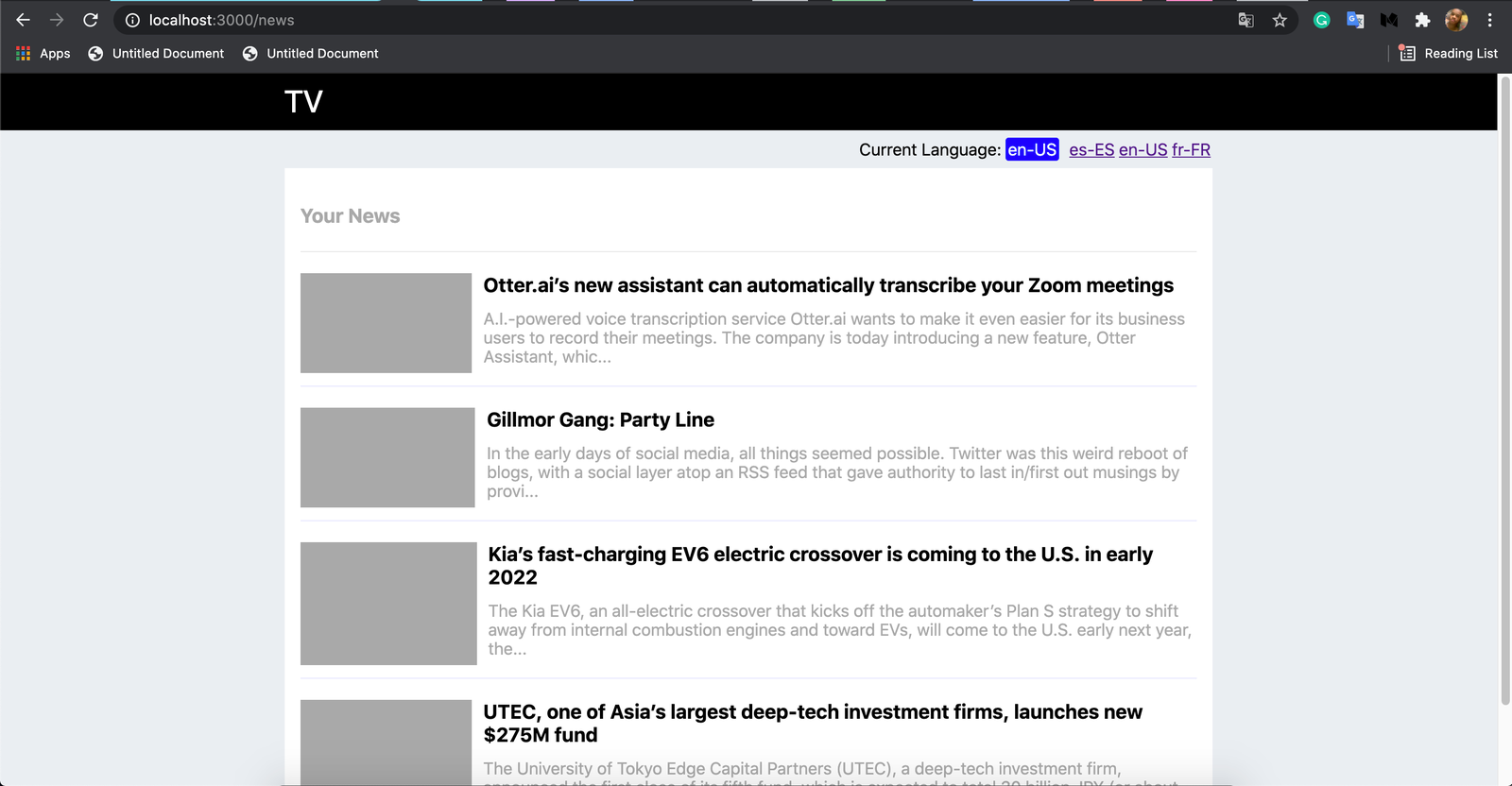Click the Medium extension icon
The width and height of the screenshot is (1512, 786).
click(x=1388, y=20)
